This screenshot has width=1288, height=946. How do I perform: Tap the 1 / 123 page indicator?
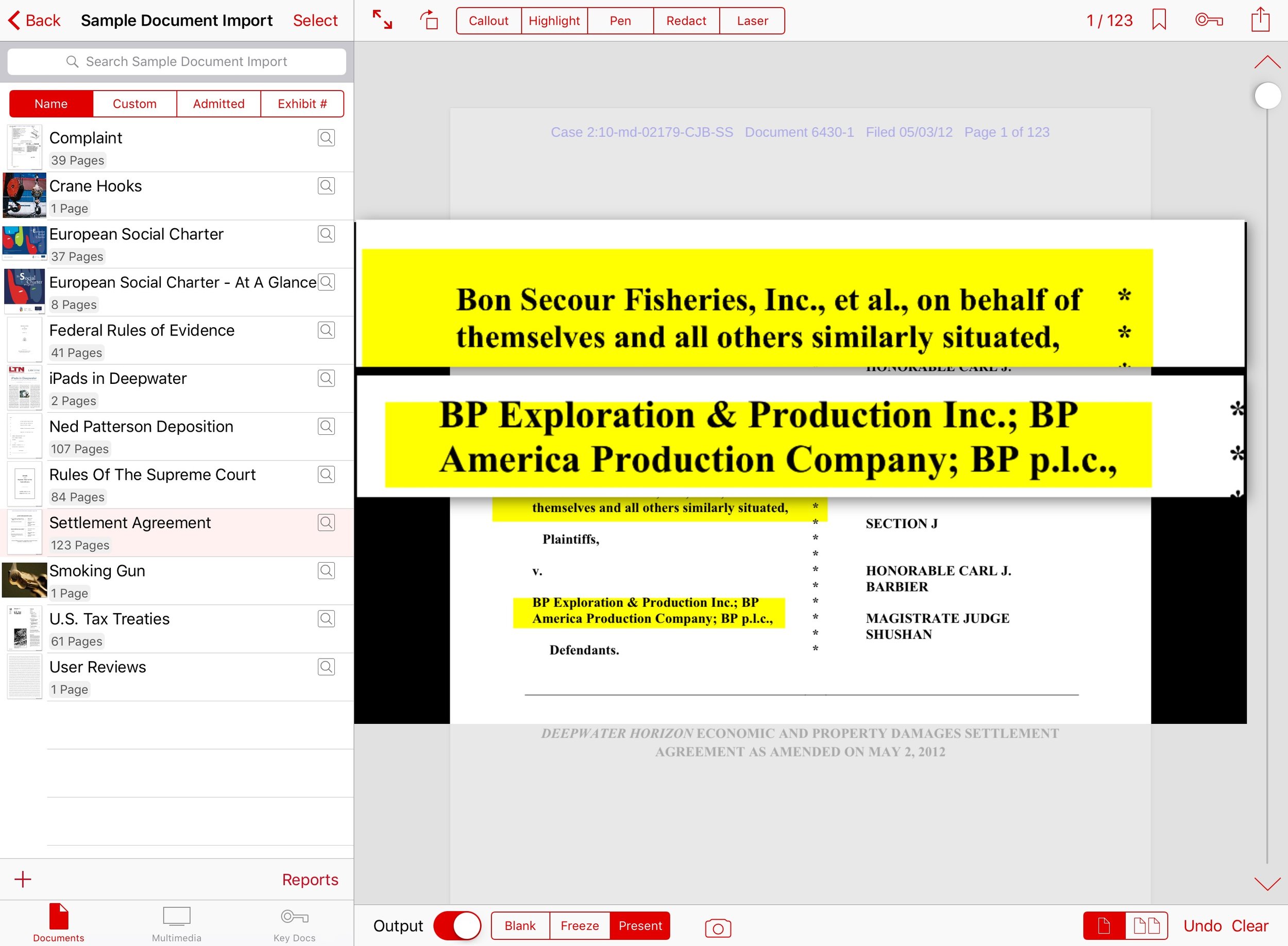(1109, 21)
